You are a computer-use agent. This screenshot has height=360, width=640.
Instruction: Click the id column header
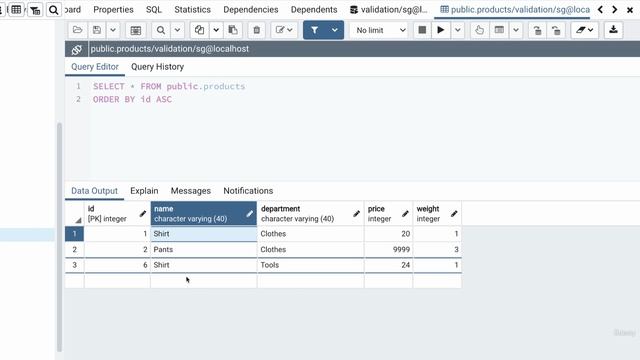click(x=117, y=213)
